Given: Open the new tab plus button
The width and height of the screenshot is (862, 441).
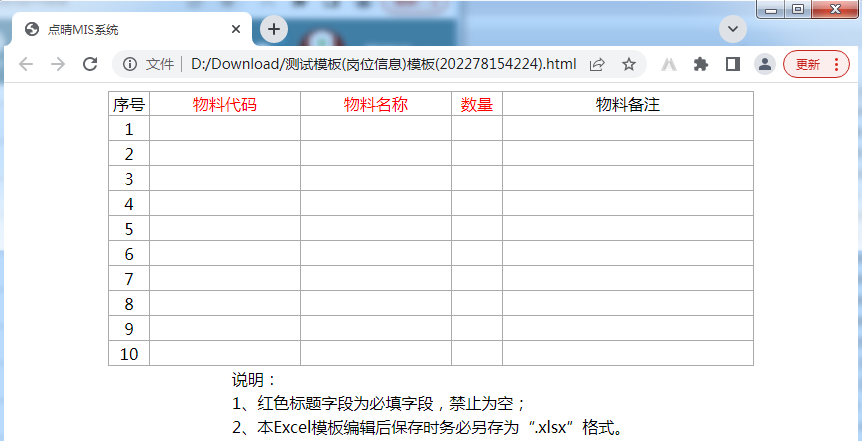Looking at the screenshot, I should [x=274, y=29].
